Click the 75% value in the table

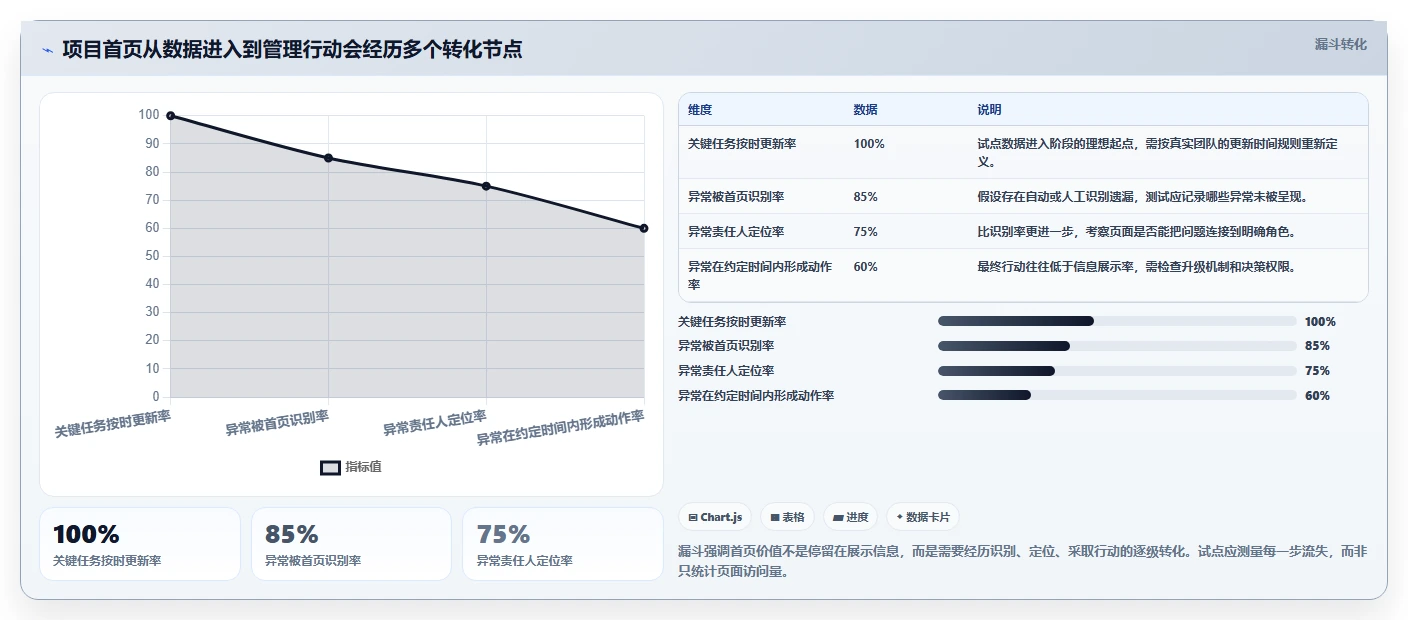[x=866, y=232]
